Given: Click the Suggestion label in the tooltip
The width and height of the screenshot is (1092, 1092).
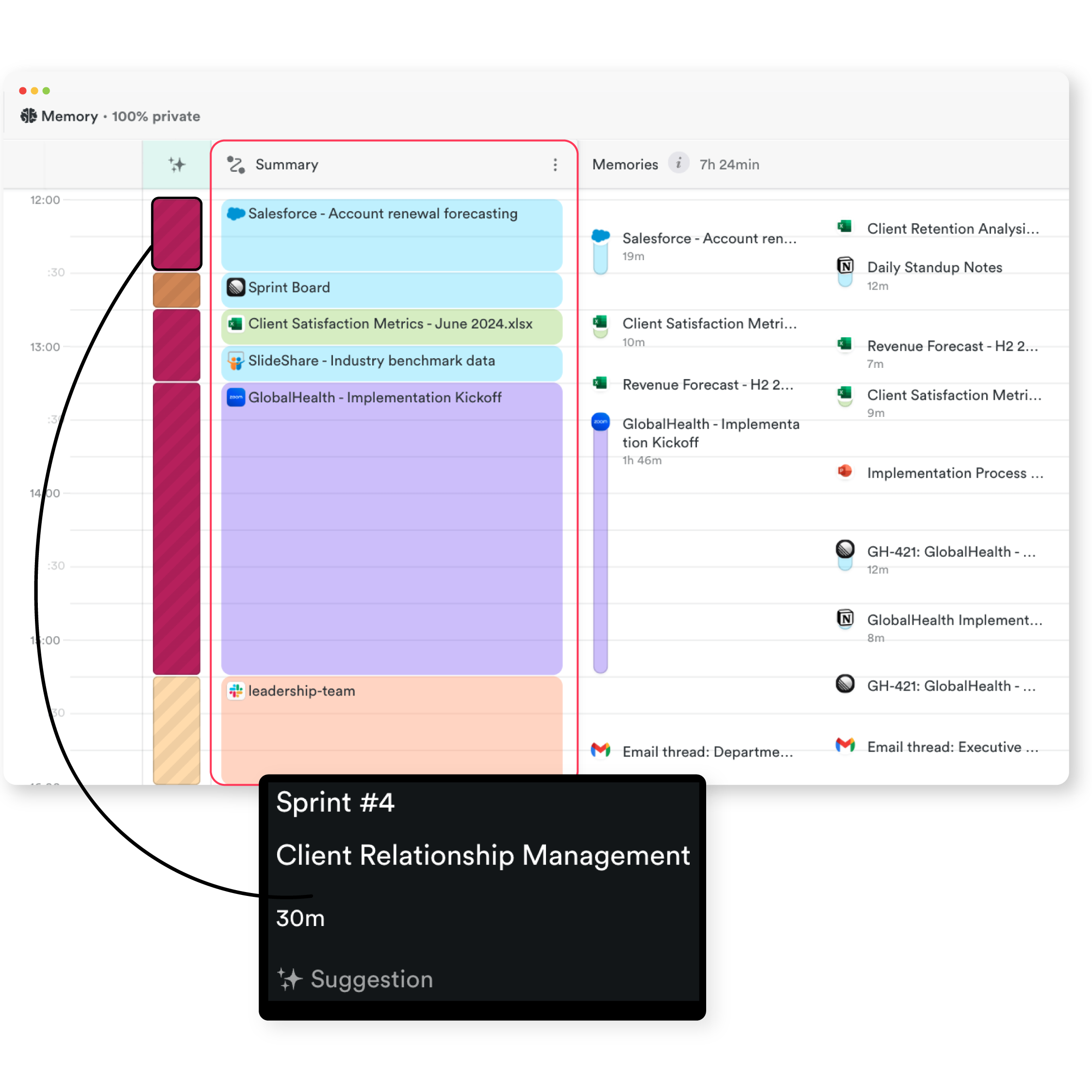Looking at the screenshot, I should 371,979.
